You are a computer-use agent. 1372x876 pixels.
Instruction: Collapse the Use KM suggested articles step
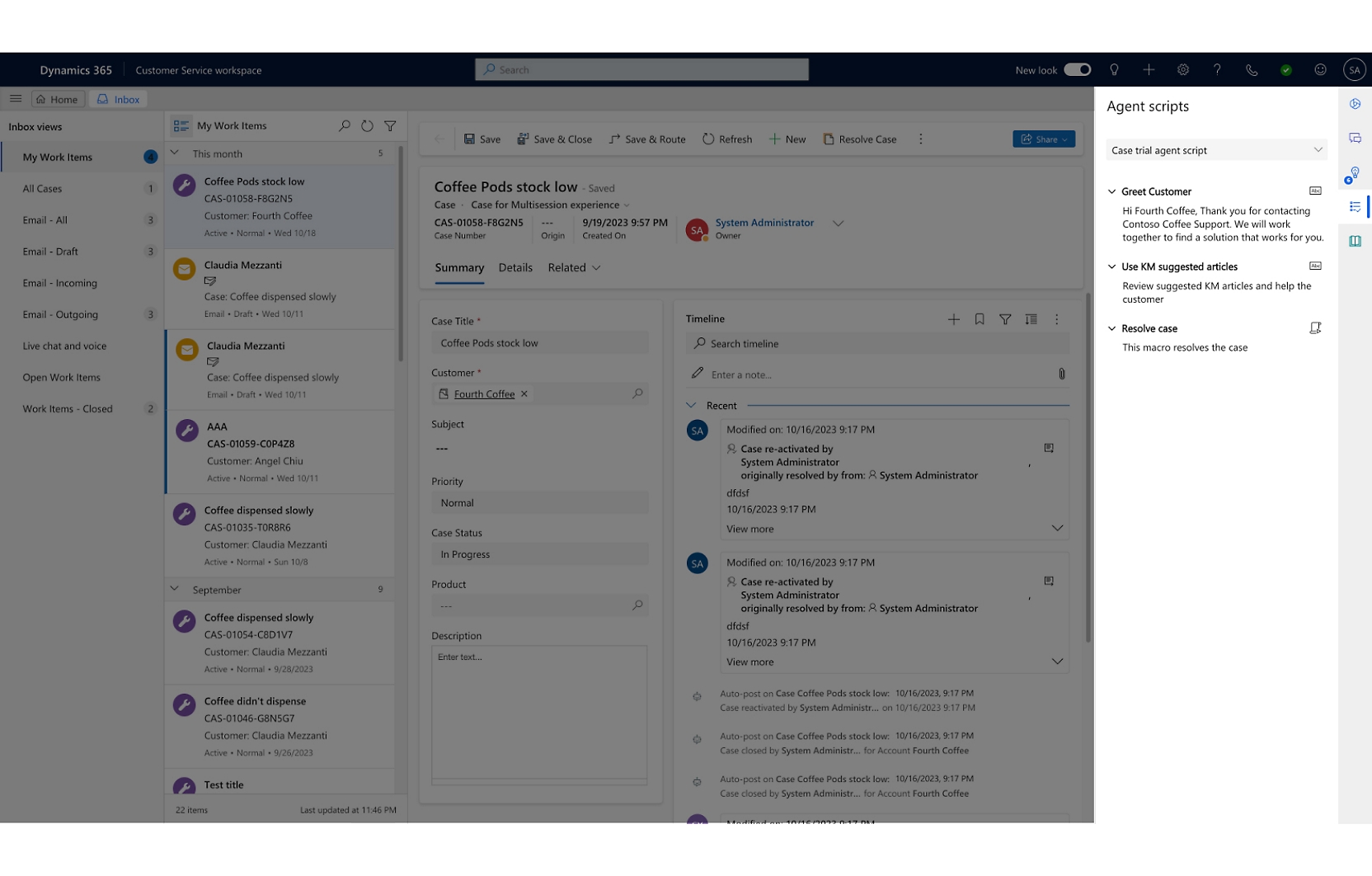pos(1111,266)
